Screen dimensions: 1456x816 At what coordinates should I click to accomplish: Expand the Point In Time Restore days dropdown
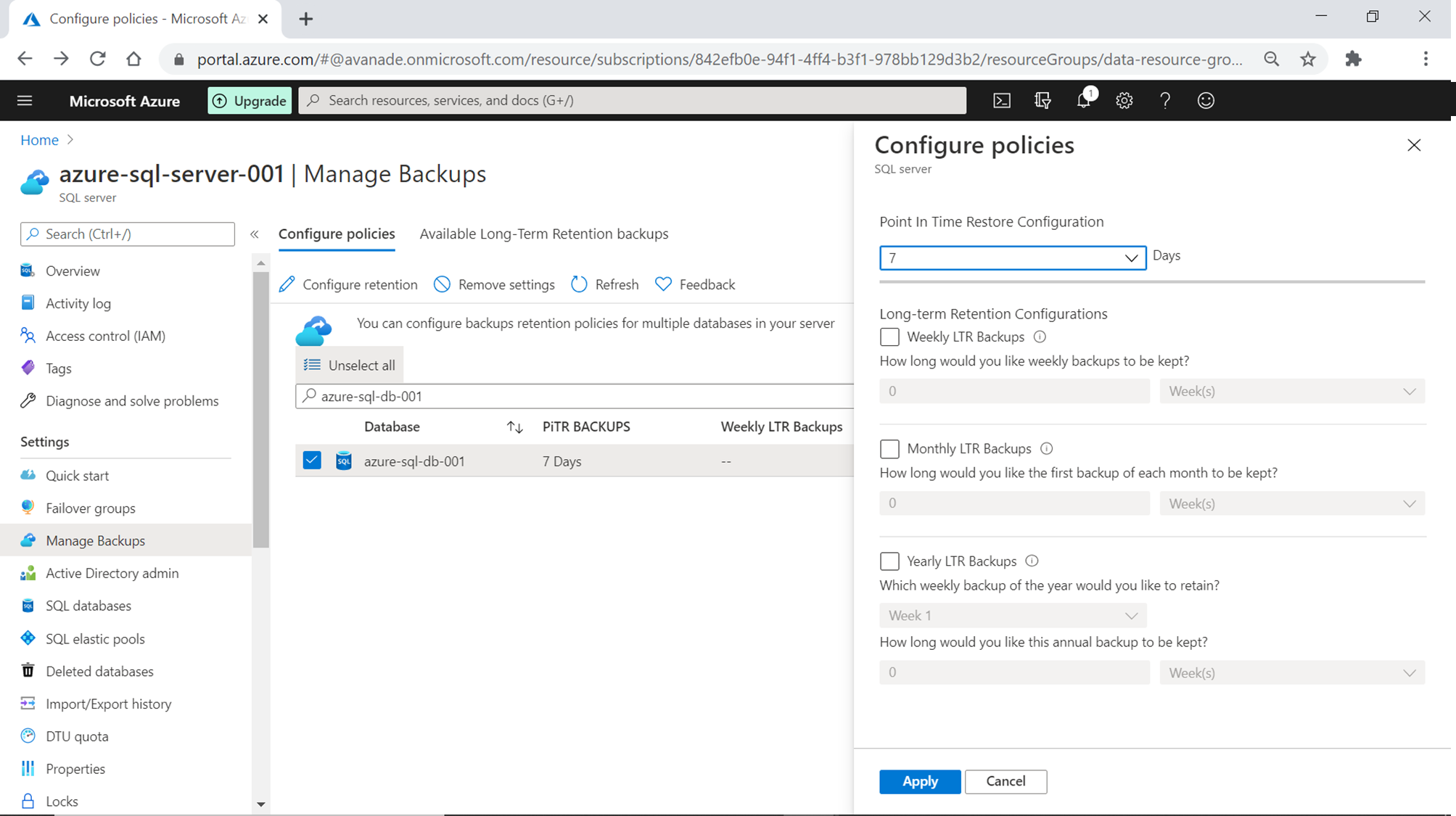(1130, 257)
